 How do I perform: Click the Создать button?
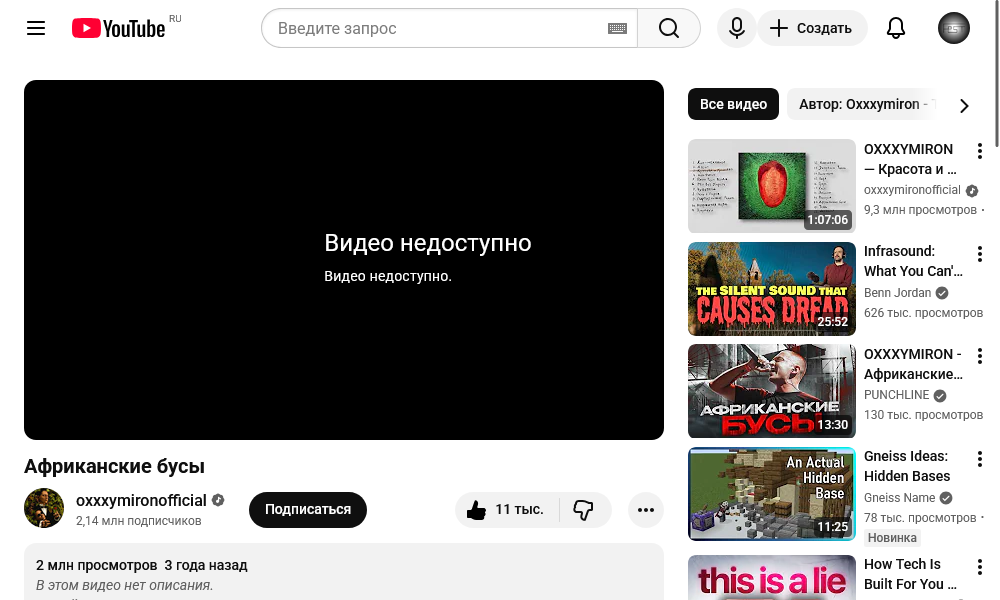click(812, 28)
